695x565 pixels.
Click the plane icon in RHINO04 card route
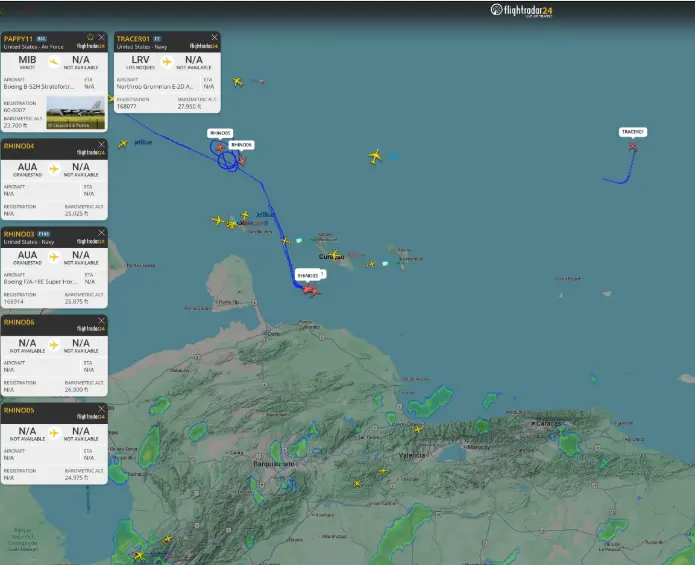54,168
